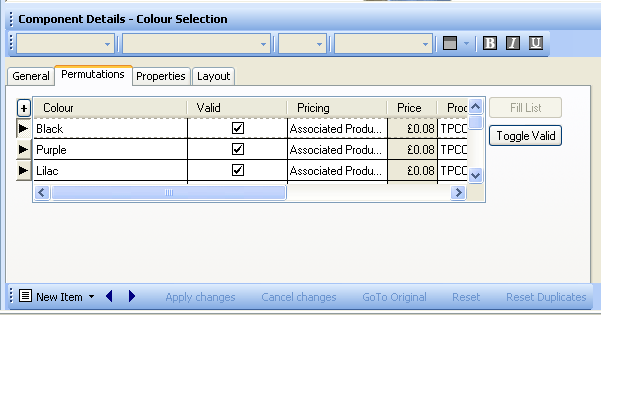Open the General tab
The width and height of the screenshot is (640, 400).
pos(31,76)
